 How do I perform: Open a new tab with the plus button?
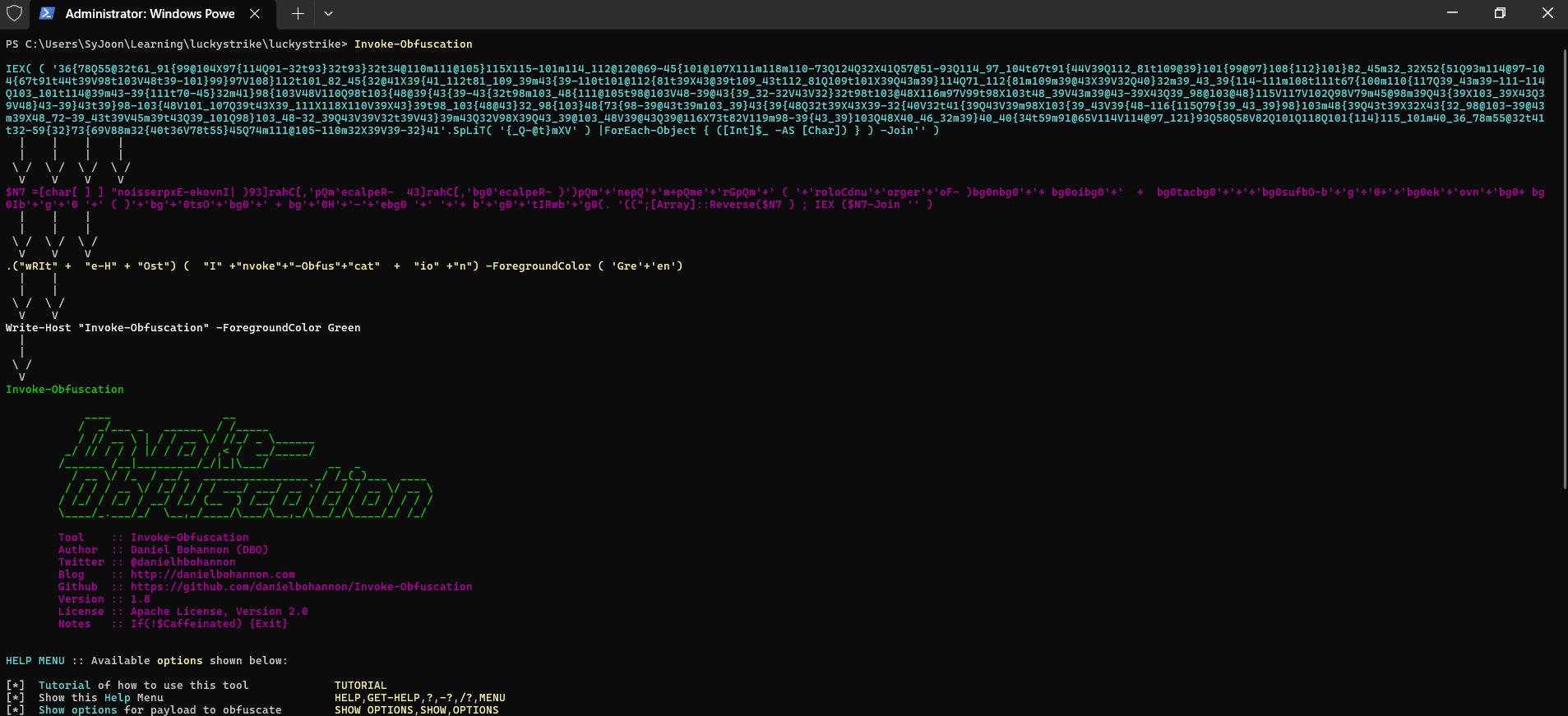298,14
